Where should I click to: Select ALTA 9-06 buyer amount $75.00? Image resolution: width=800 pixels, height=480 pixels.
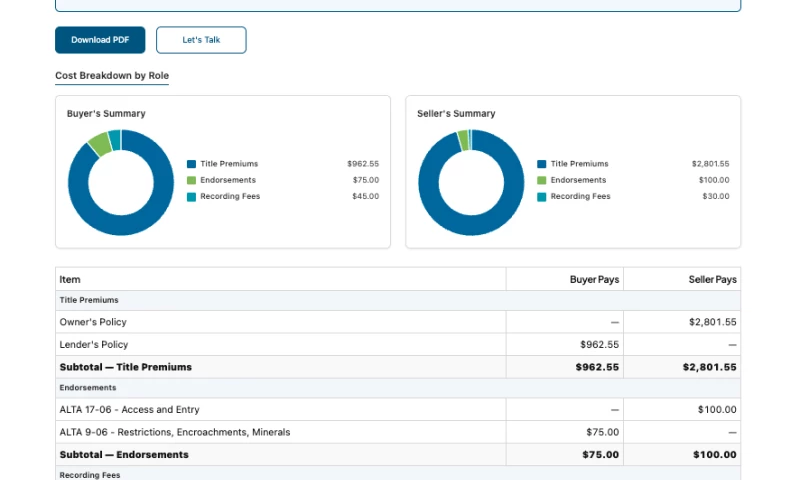[x=602, y=432]
